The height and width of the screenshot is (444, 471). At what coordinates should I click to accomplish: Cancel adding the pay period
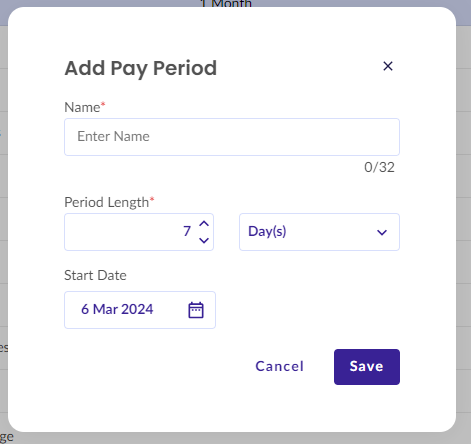click(279, 366)
